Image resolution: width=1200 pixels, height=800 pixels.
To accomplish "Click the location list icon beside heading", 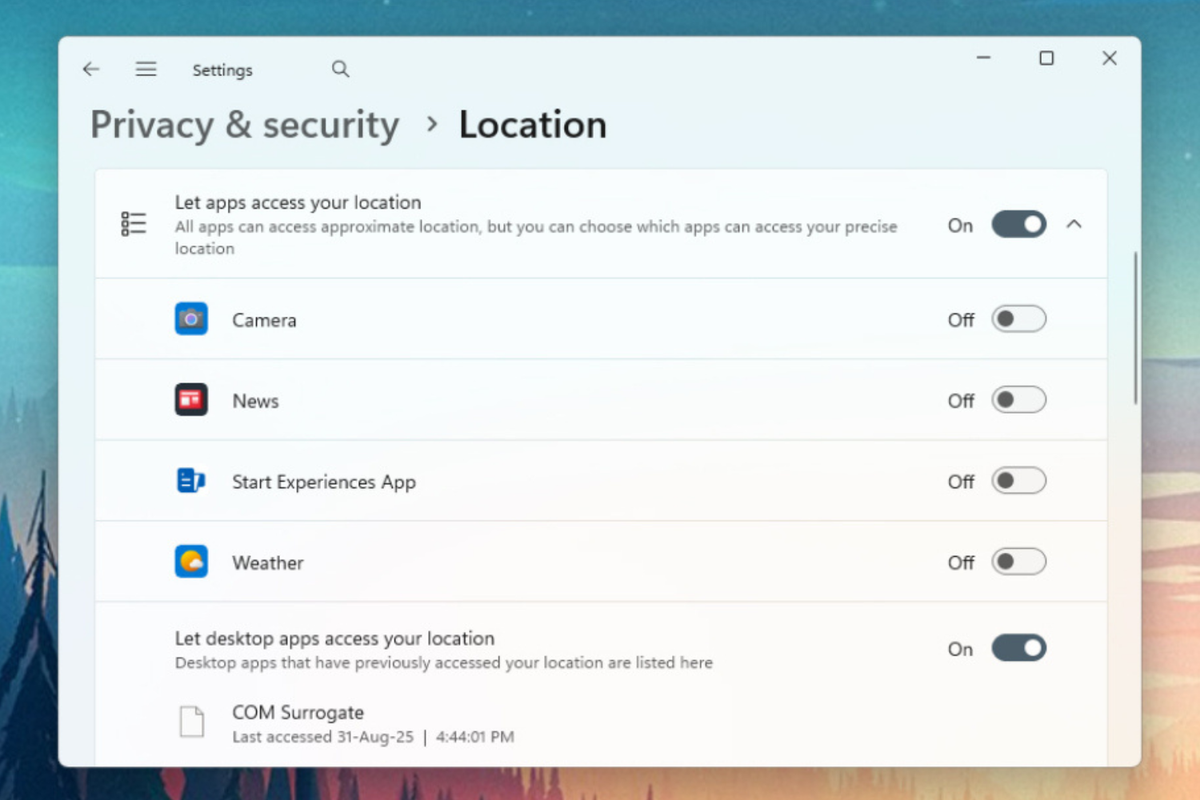I will point(133,224).
